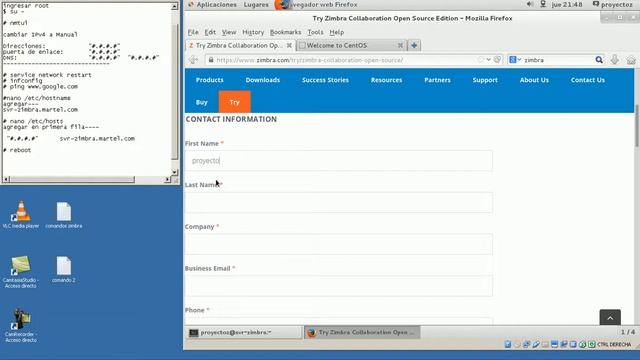Select the Try Zimbra Firefox taskbar item
640x360 pixels.
[x=362, y=332]
